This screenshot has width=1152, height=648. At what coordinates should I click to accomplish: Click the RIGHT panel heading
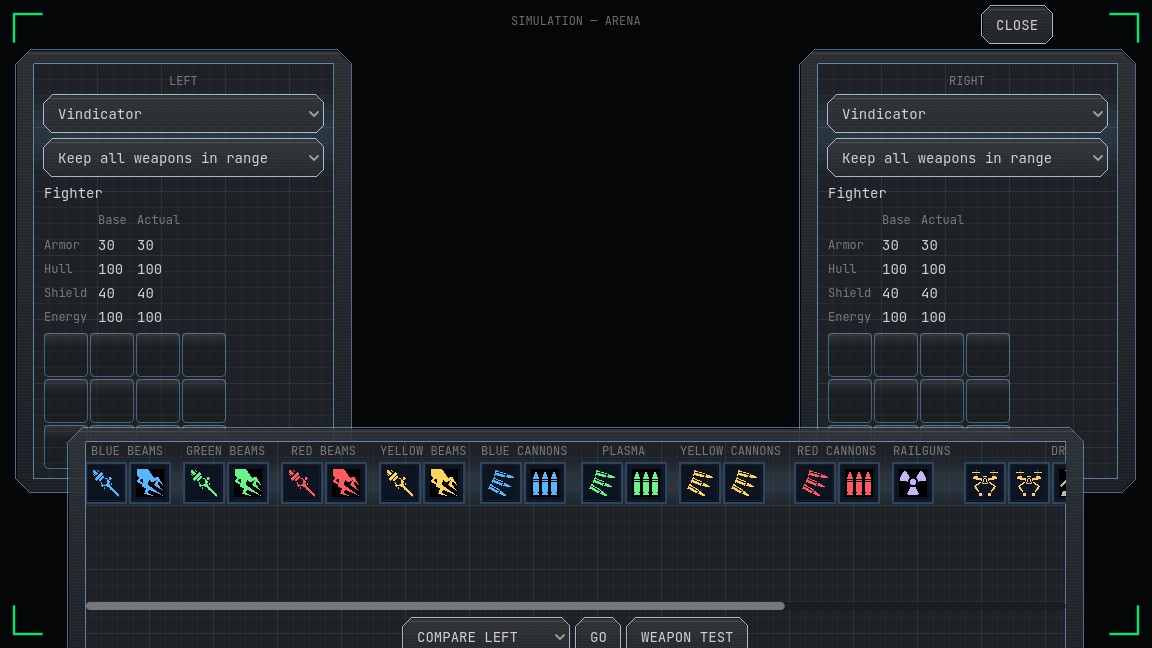(x=967, y=81)
